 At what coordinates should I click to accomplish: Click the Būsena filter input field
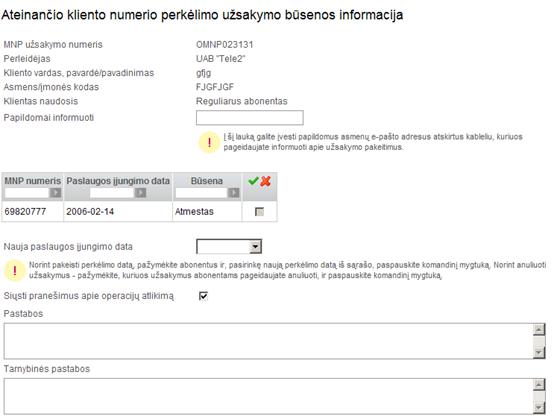(201, 193)
